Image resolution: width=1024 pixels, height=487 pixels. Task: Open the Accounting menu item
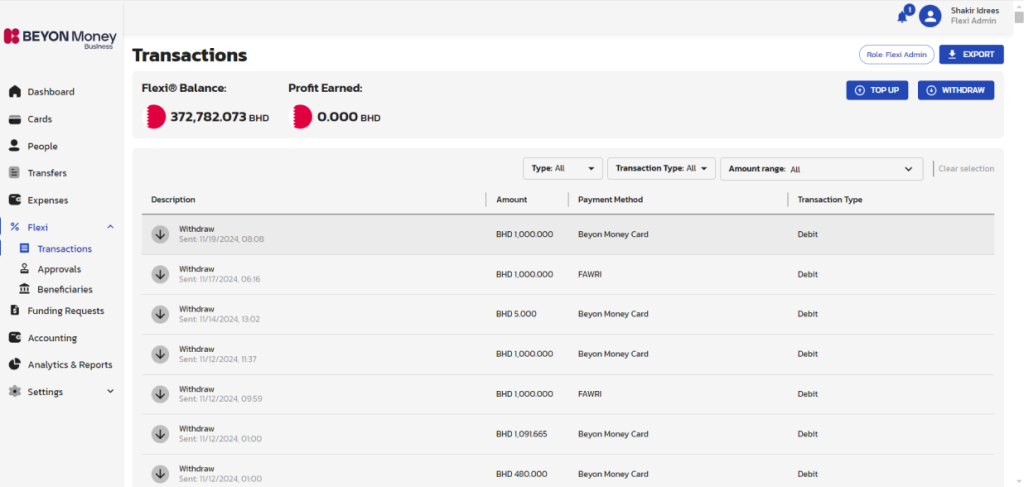pyautogui.click(x=52, y=338)
